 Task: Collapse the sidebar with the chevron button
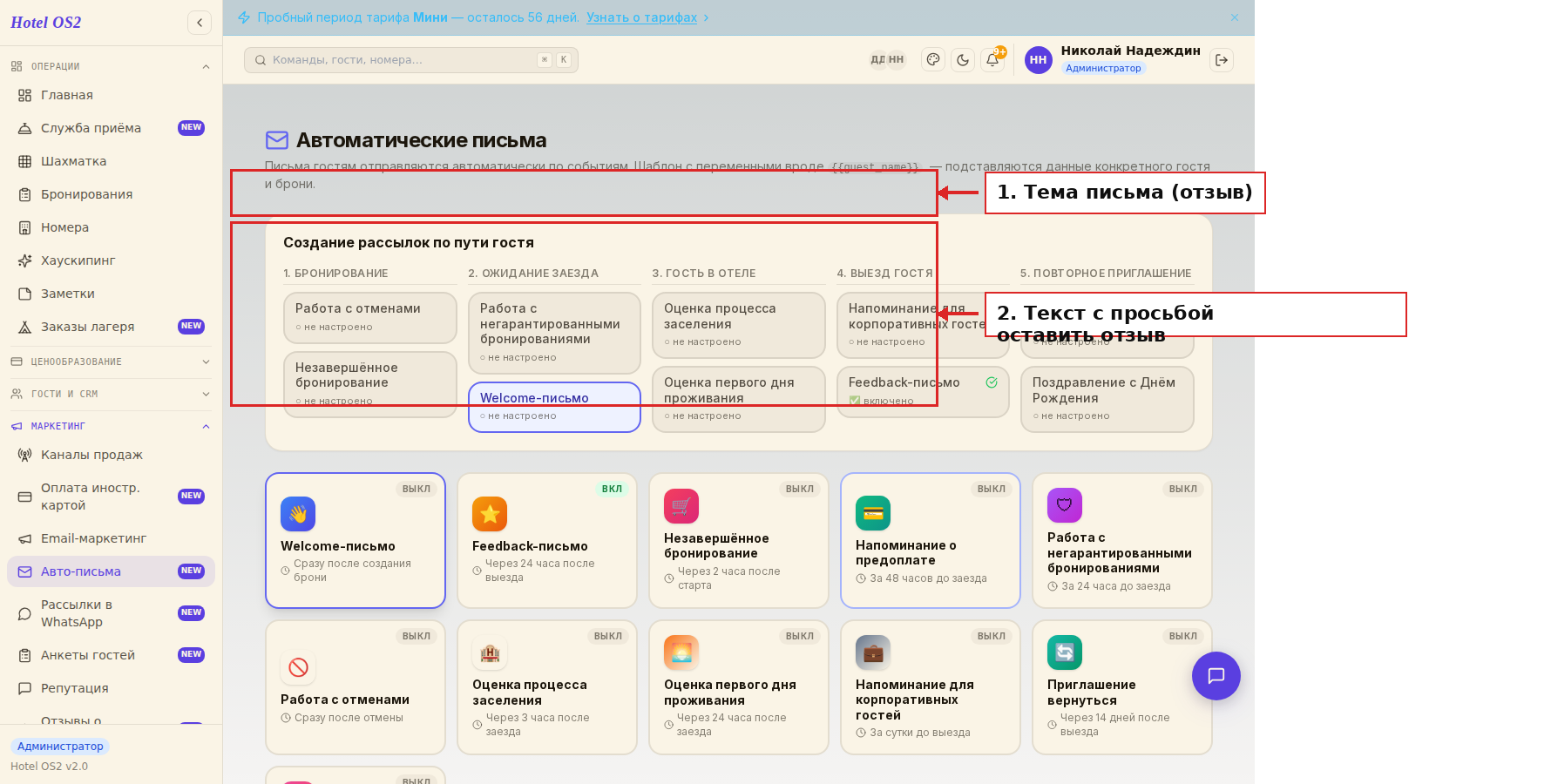pyautogui.click(x=200, y=23)
